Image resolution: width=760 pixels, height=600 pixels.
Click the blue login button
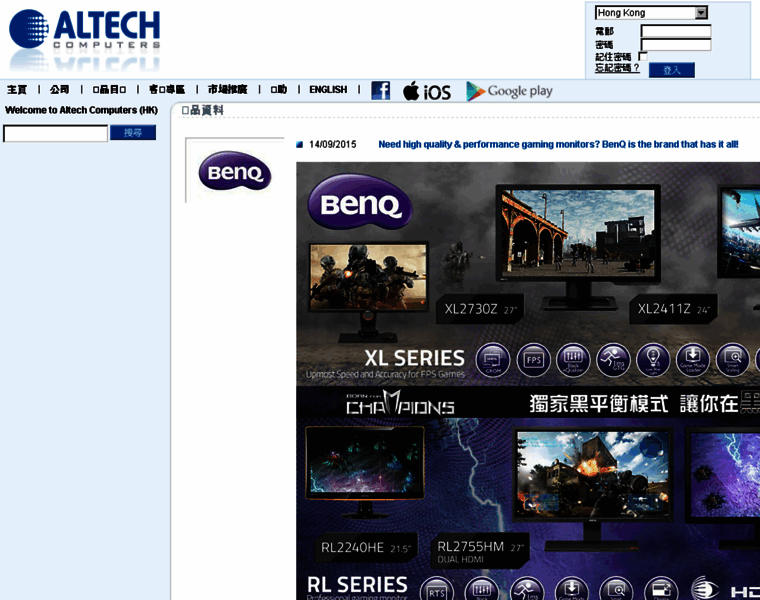coord(671,70)
